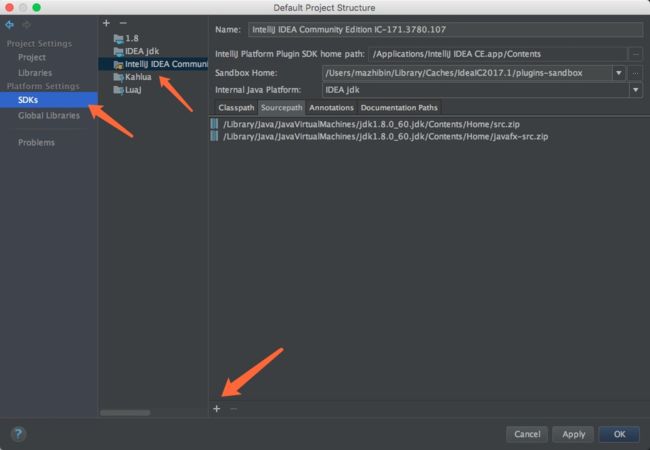This screenshot has width=650, height=450.
Task: Click the Plugin SDK home path field
Action: [498, 54]
